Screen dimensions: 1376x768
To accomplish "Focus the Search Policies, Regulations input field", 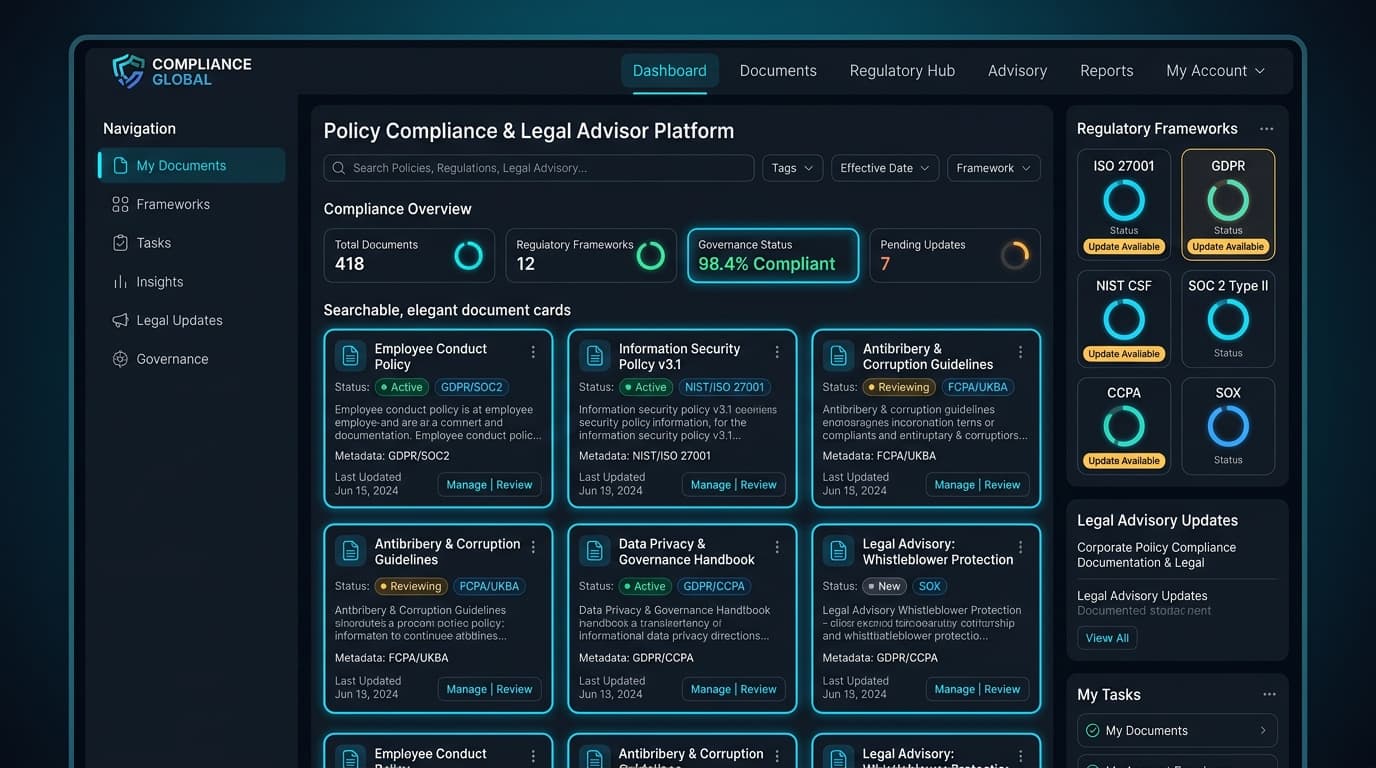I will coord(539,168).
